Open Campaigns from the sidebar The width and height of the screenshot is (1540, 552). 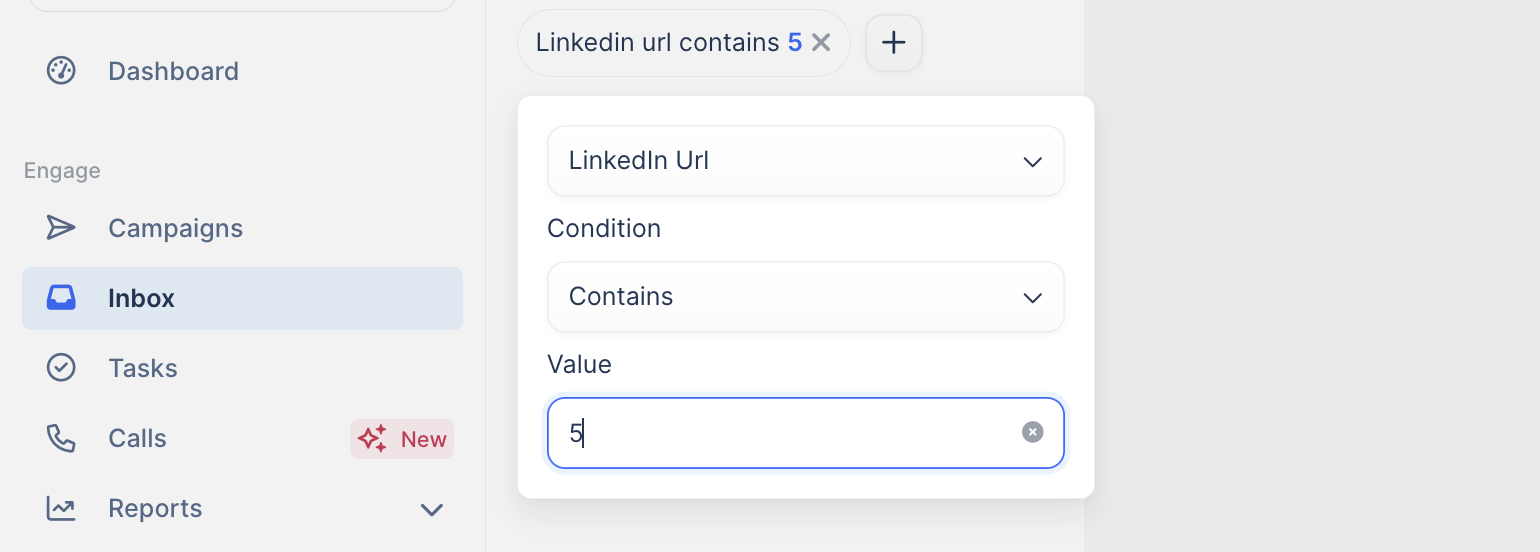(175, 228)
